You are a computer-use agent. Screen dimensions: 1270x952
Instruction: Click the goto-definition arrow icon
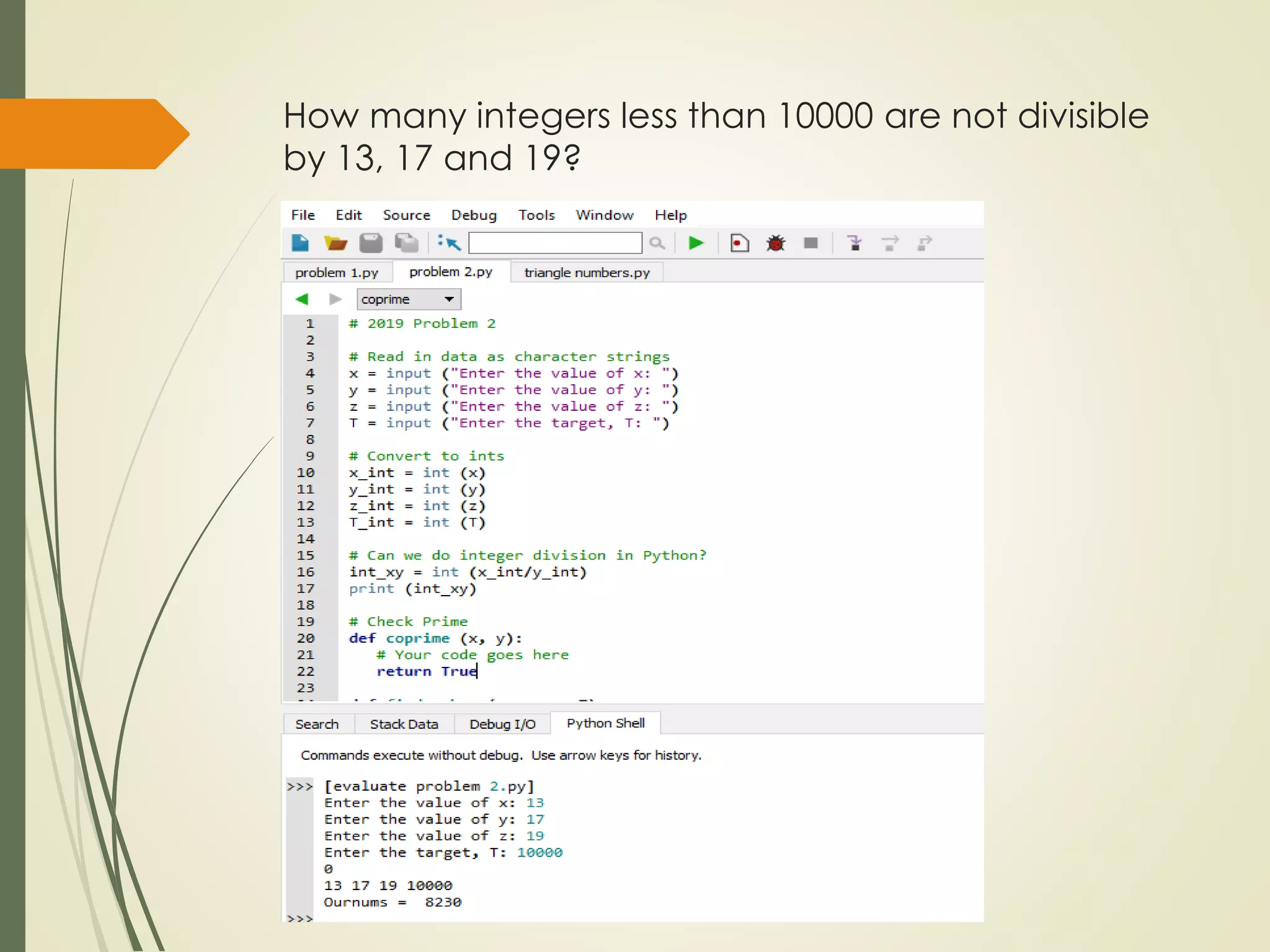449,243
